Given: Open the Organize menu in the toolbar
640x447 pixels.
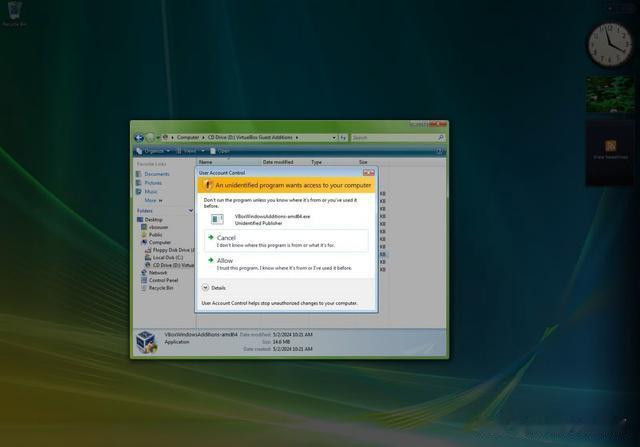Looking at the screenshot, I should click(x=153, y=151).
